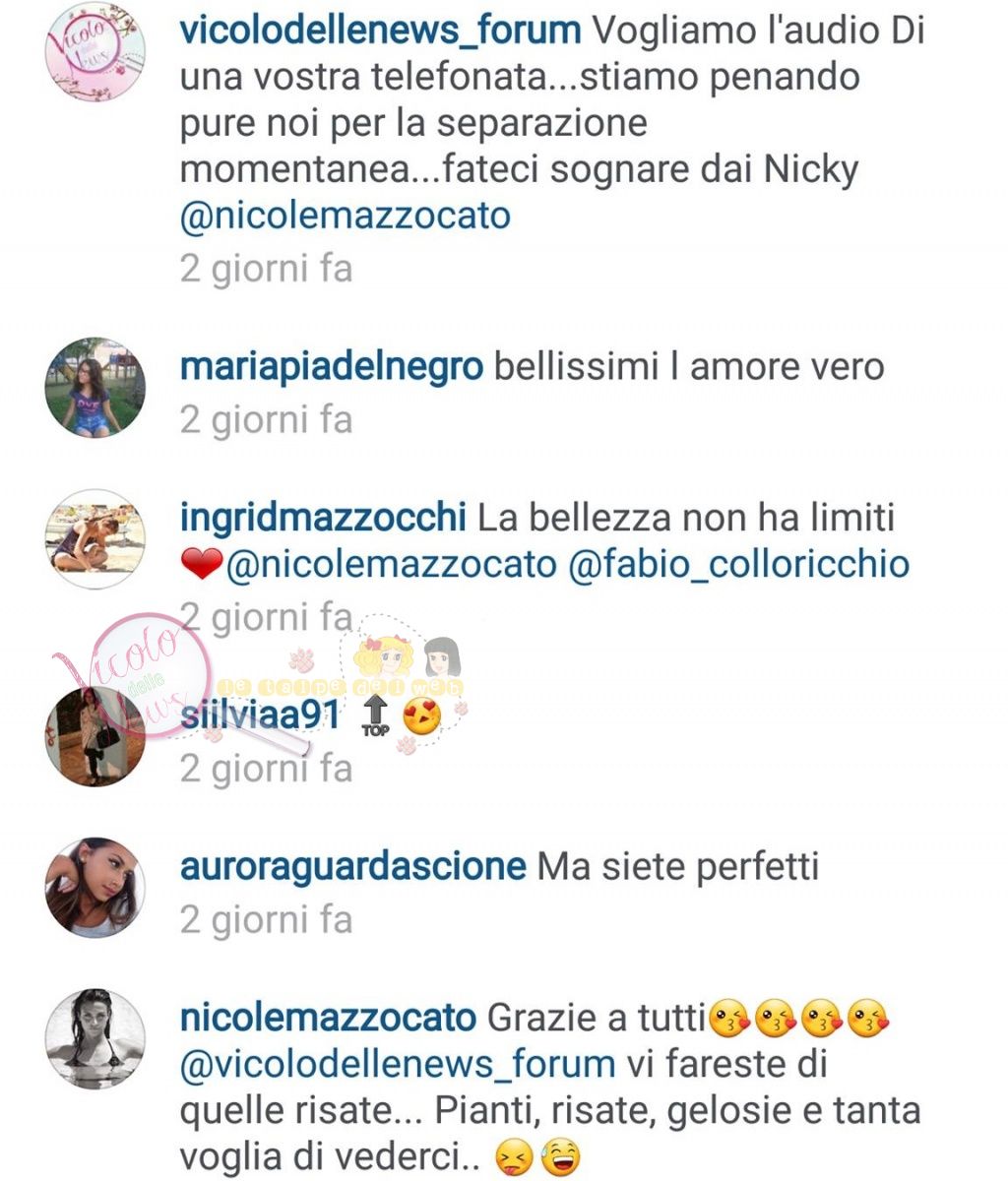Image resolution: width=1008 pixels, height=1181 pixels.
Task: Tap the red heart emoji
Action: coord(203,566)
